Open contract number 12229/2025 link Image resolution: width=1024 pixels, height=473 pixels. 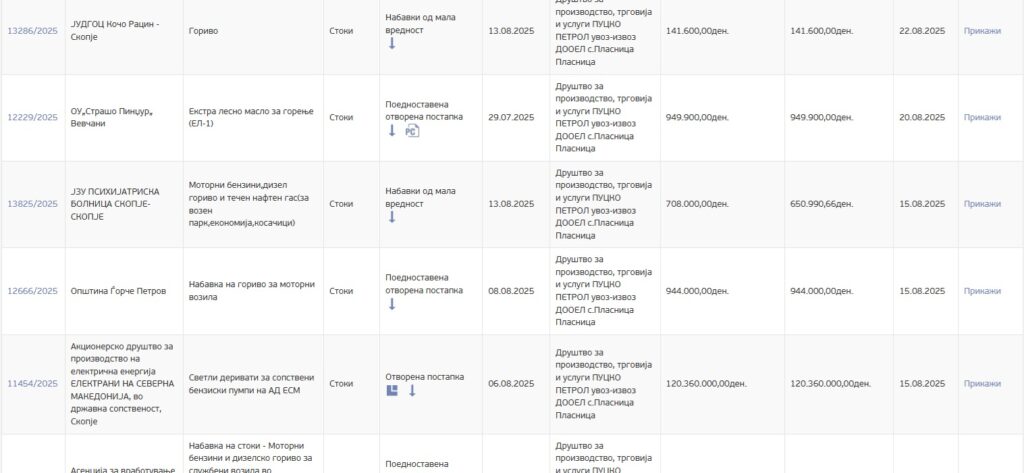pyautogui.click(x=33, y=118)
